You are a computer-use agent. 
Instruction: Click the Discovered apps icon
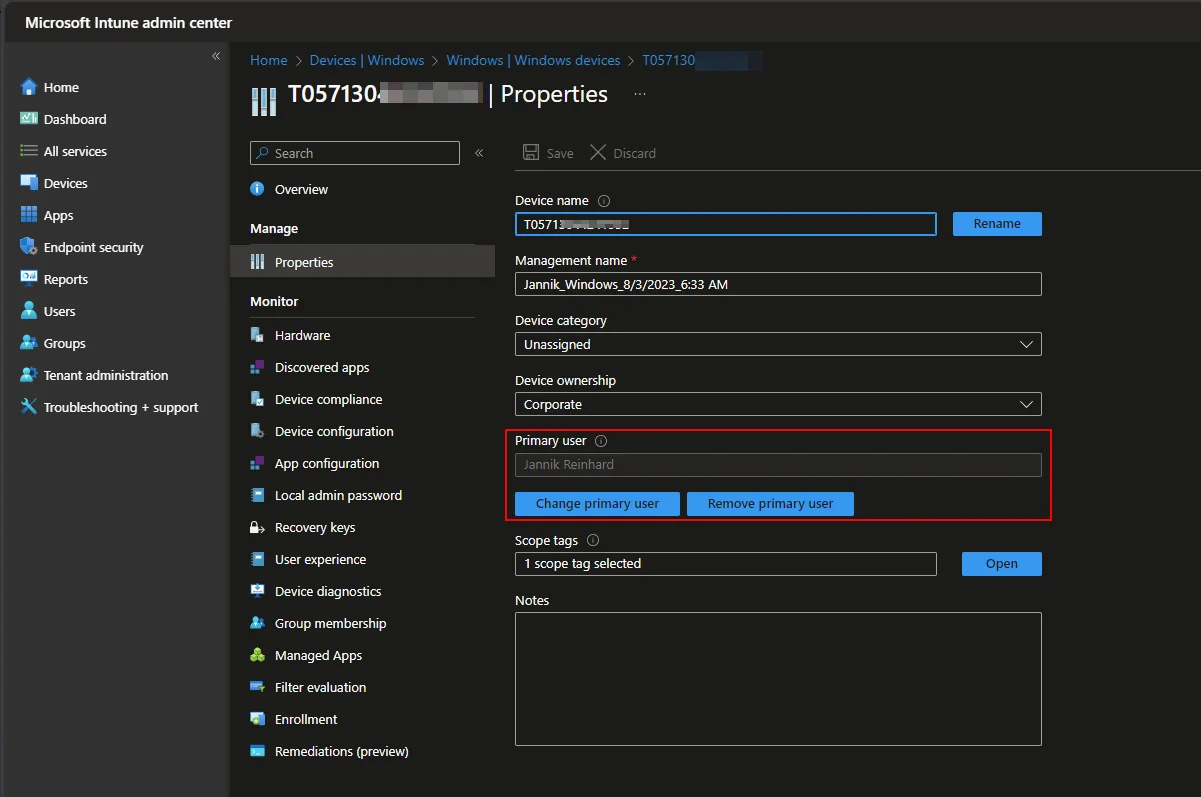click(x=257, y=367)
